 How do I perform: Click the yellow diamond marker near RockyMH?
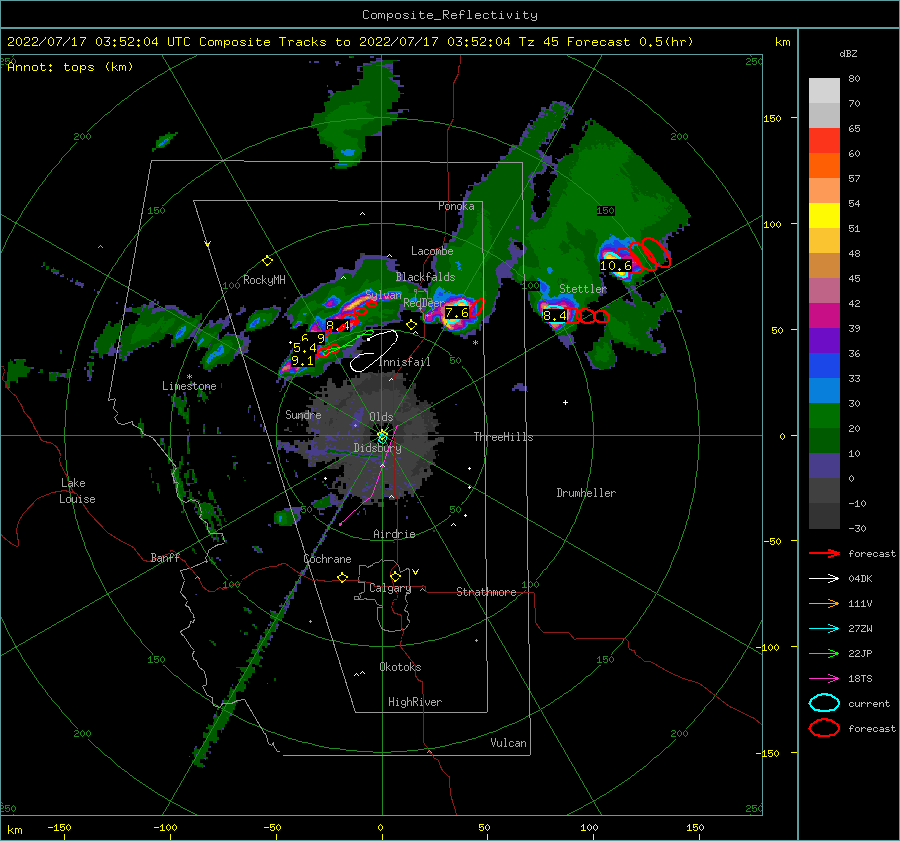pos(267,261)
